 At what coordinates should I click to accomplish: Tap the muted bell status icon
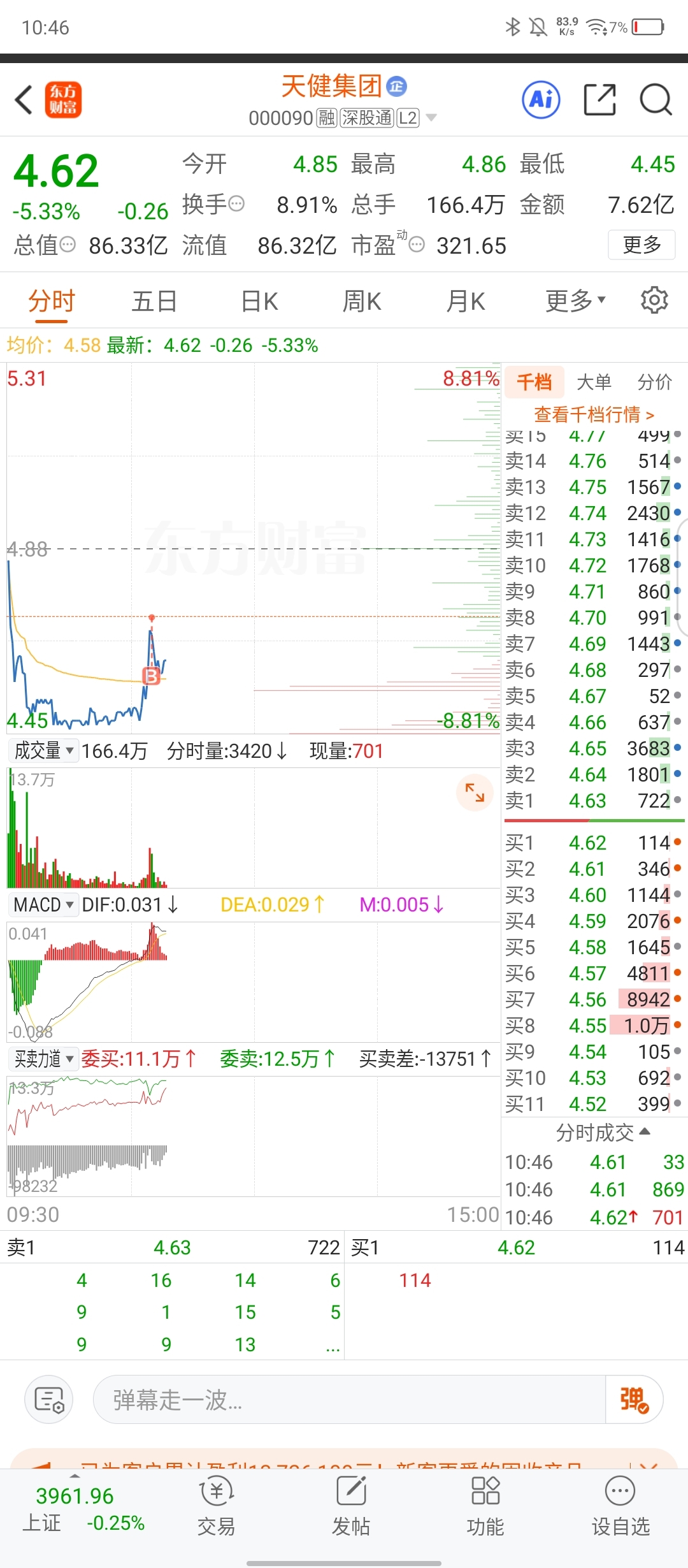click(538, 27)
